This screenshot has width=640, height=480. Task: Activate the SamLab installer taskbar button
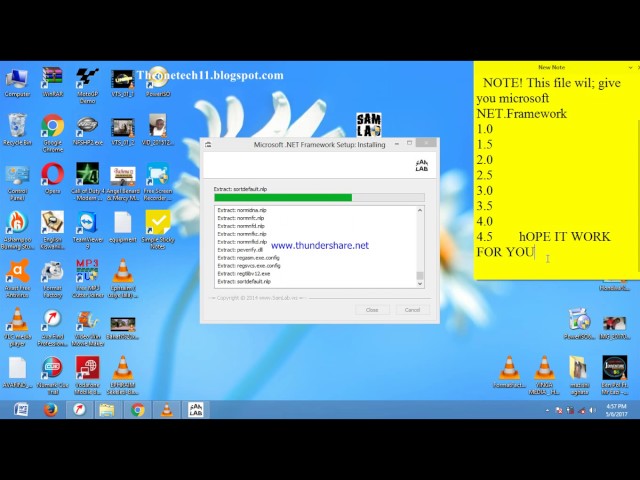click(x=196, y=409)
